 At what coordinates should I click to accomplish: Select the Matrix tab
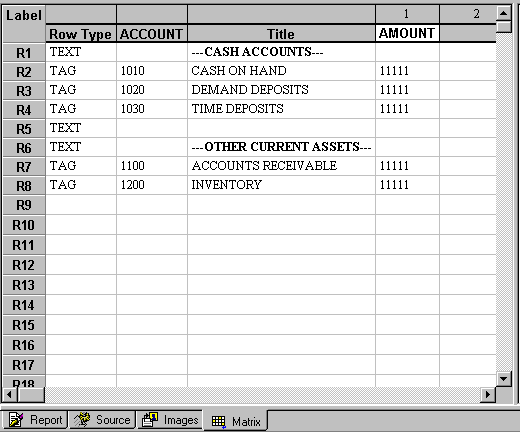236,421
